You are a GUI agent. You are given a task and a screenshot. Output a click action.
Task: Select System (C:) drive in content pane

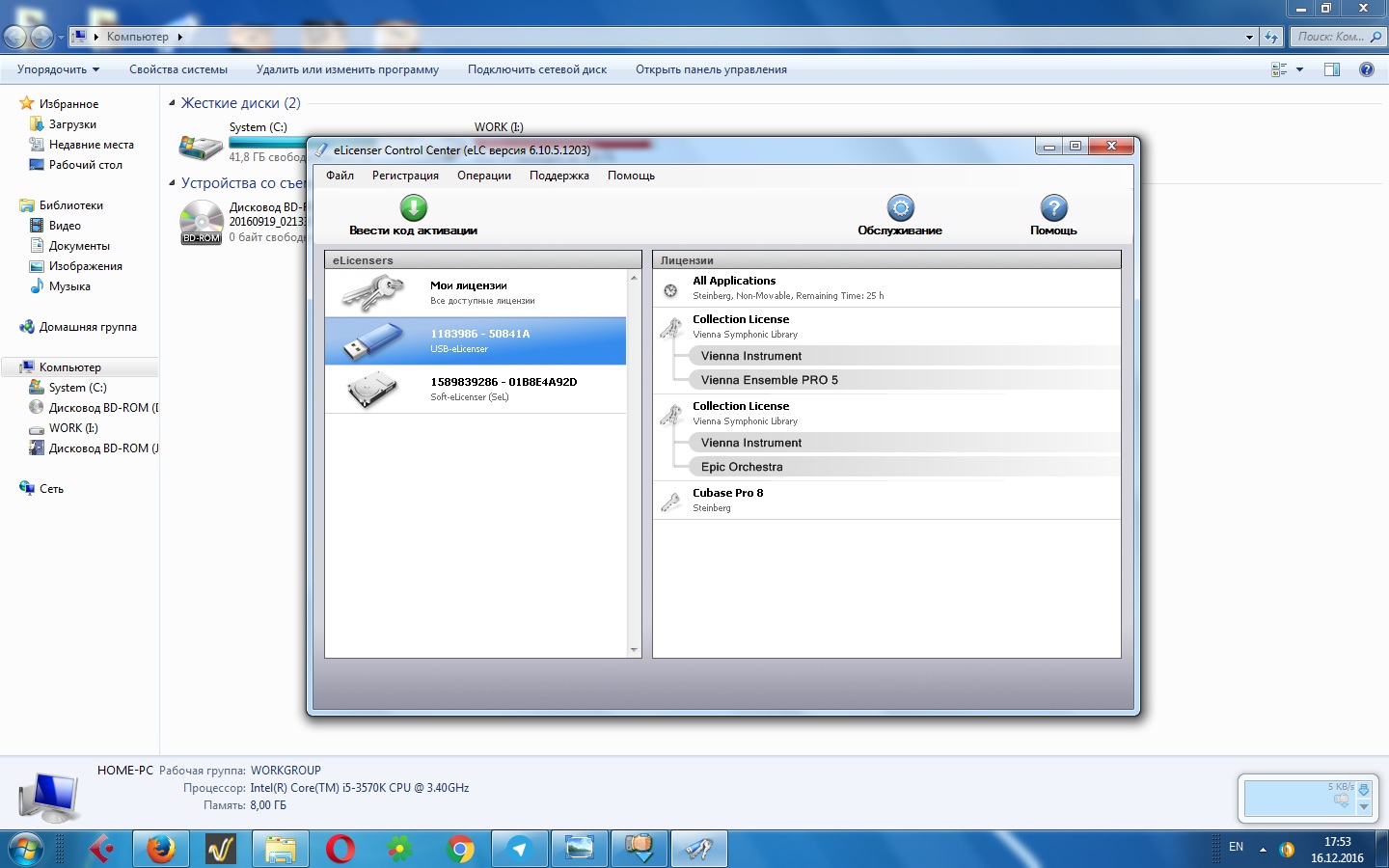(x=241, y=142)
